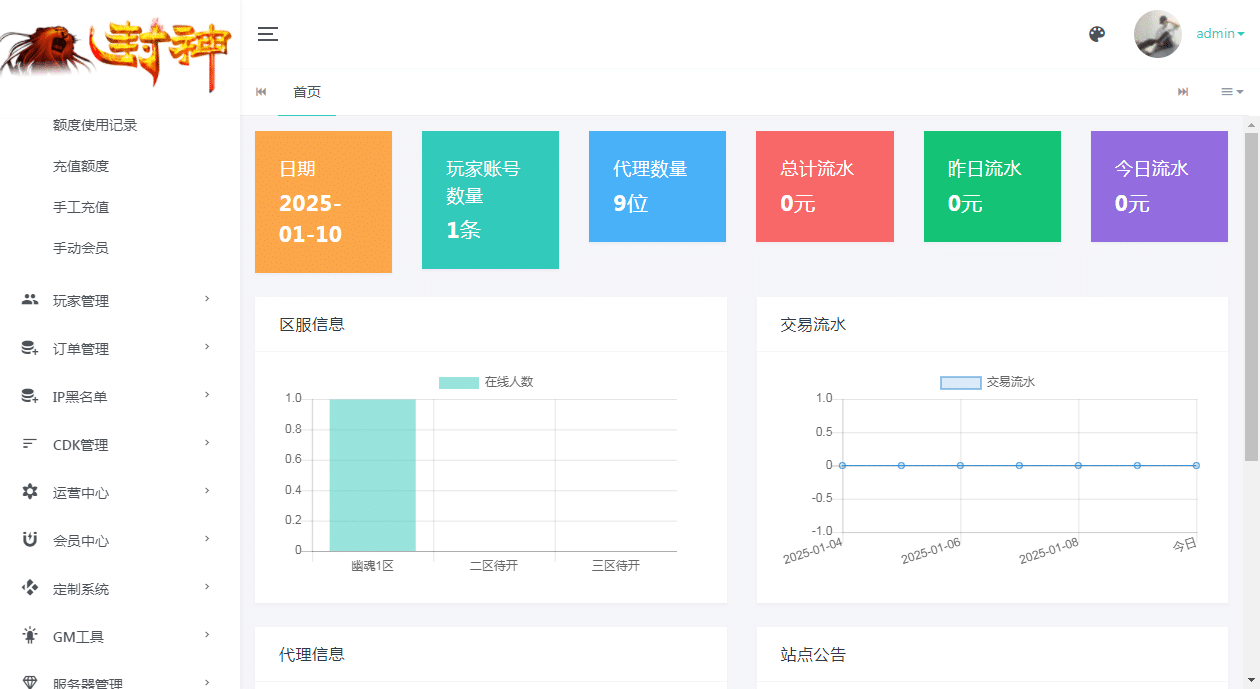Screen dimensions: 1260x689
Task: Click the vertical page scrollbar
Action: [1251, 300]
